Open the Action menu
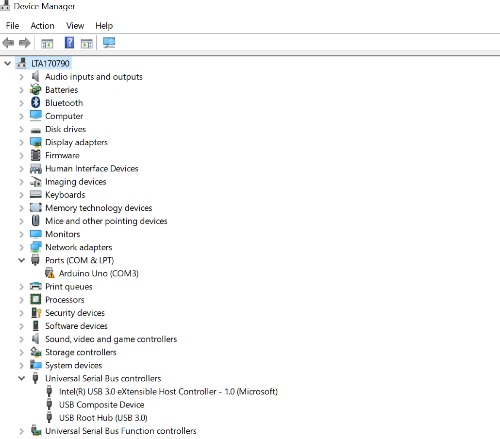This screenshot has height=439, width=500. 42,26
